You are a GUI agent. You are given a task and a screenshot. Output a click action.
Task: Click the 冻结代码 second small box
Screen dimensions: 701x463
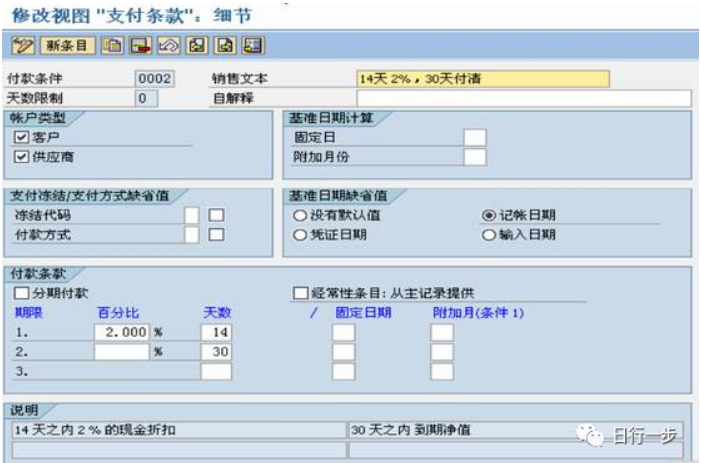[x=216, y=215]
